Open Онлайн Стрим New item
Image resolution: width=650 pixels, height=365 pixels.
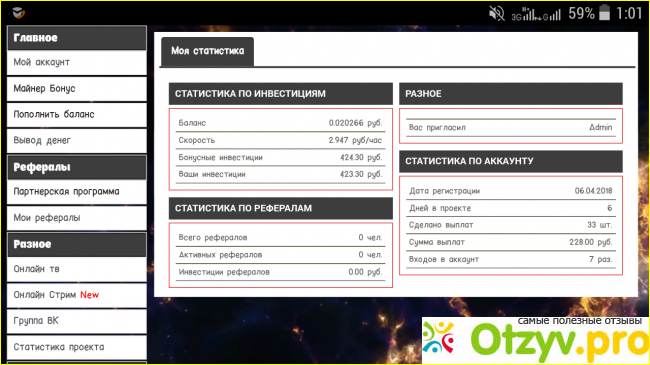(77, 295)
